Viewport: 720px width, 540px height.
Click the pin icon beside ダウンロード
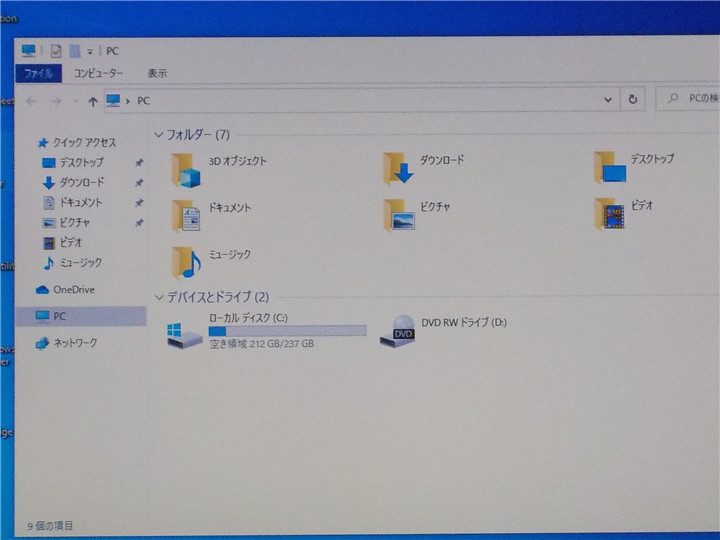(139, 182)
